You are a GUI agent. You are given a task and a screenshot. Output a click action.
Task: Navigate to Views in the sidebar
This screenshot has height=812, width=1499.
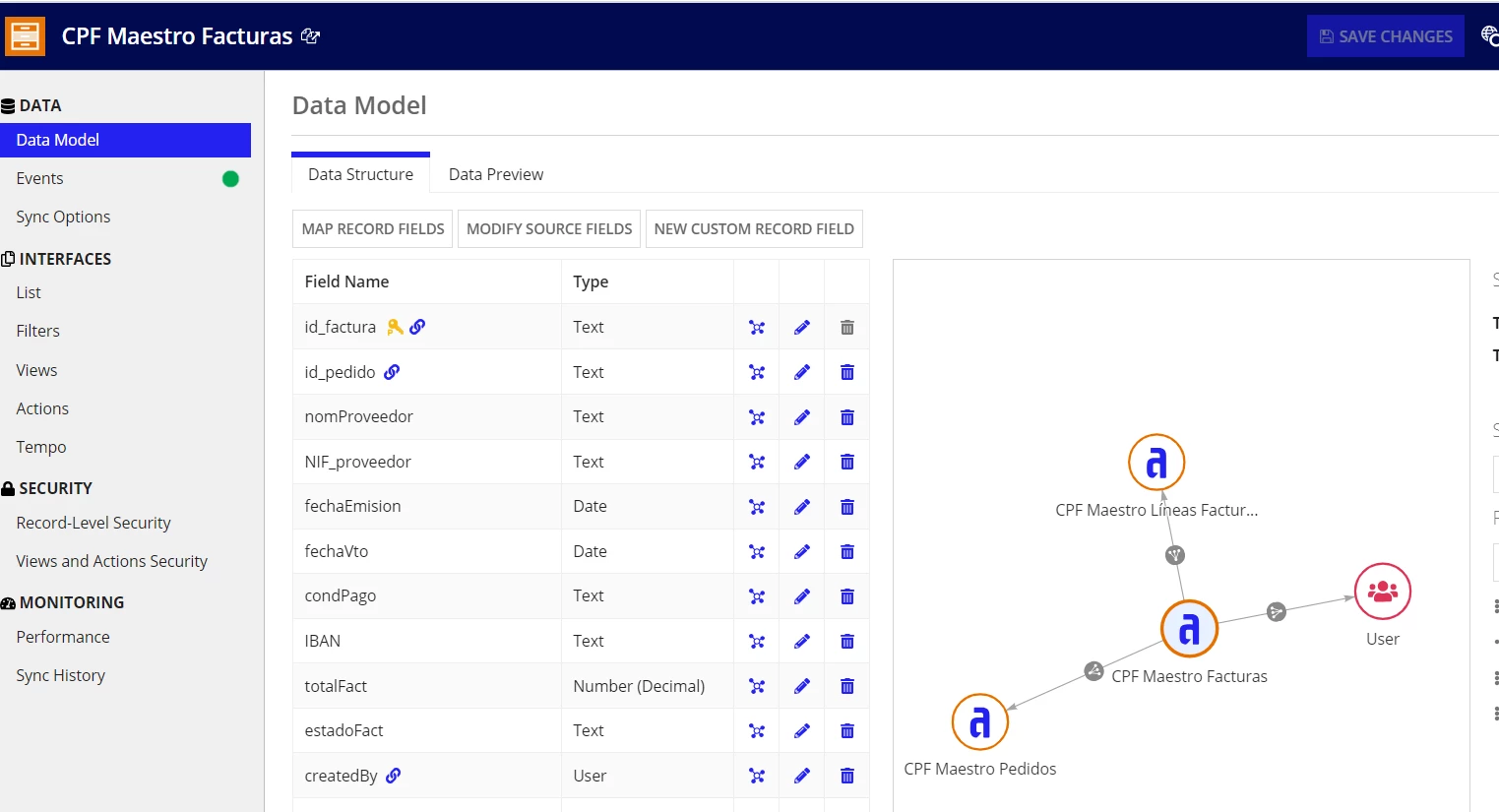coord(36,370)
